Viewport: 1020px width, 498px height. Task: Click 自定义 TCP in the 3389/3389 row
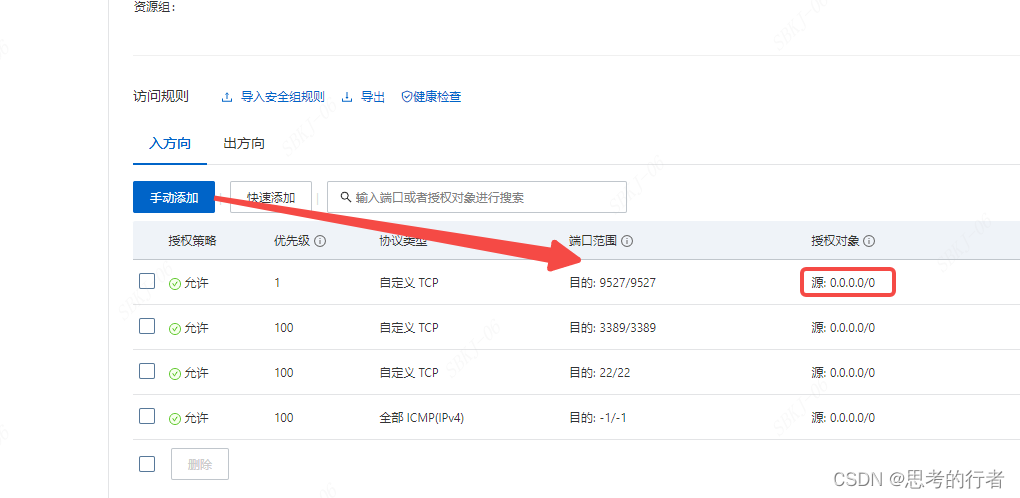409,328
